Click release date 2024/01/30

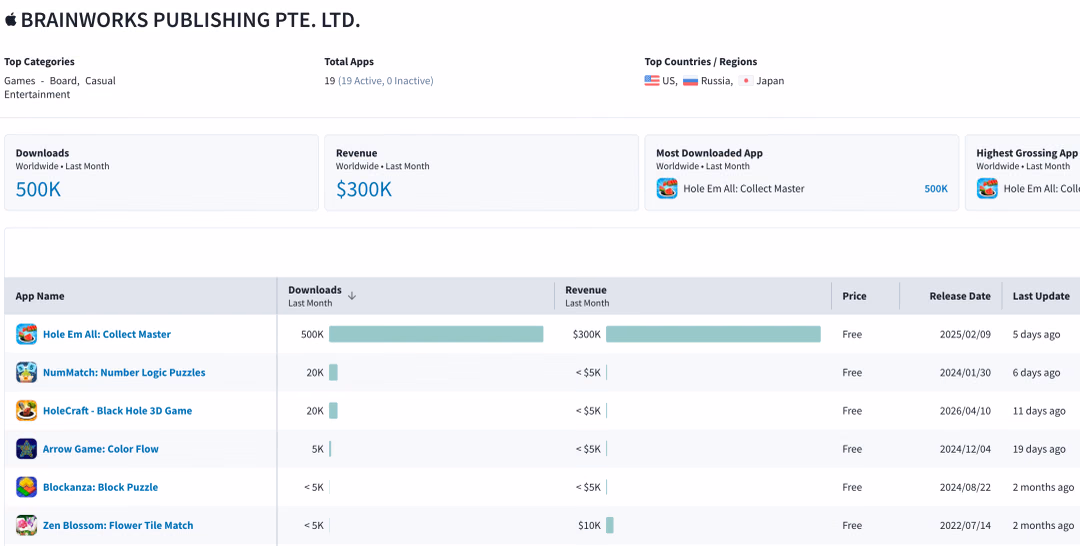[965, 372]
